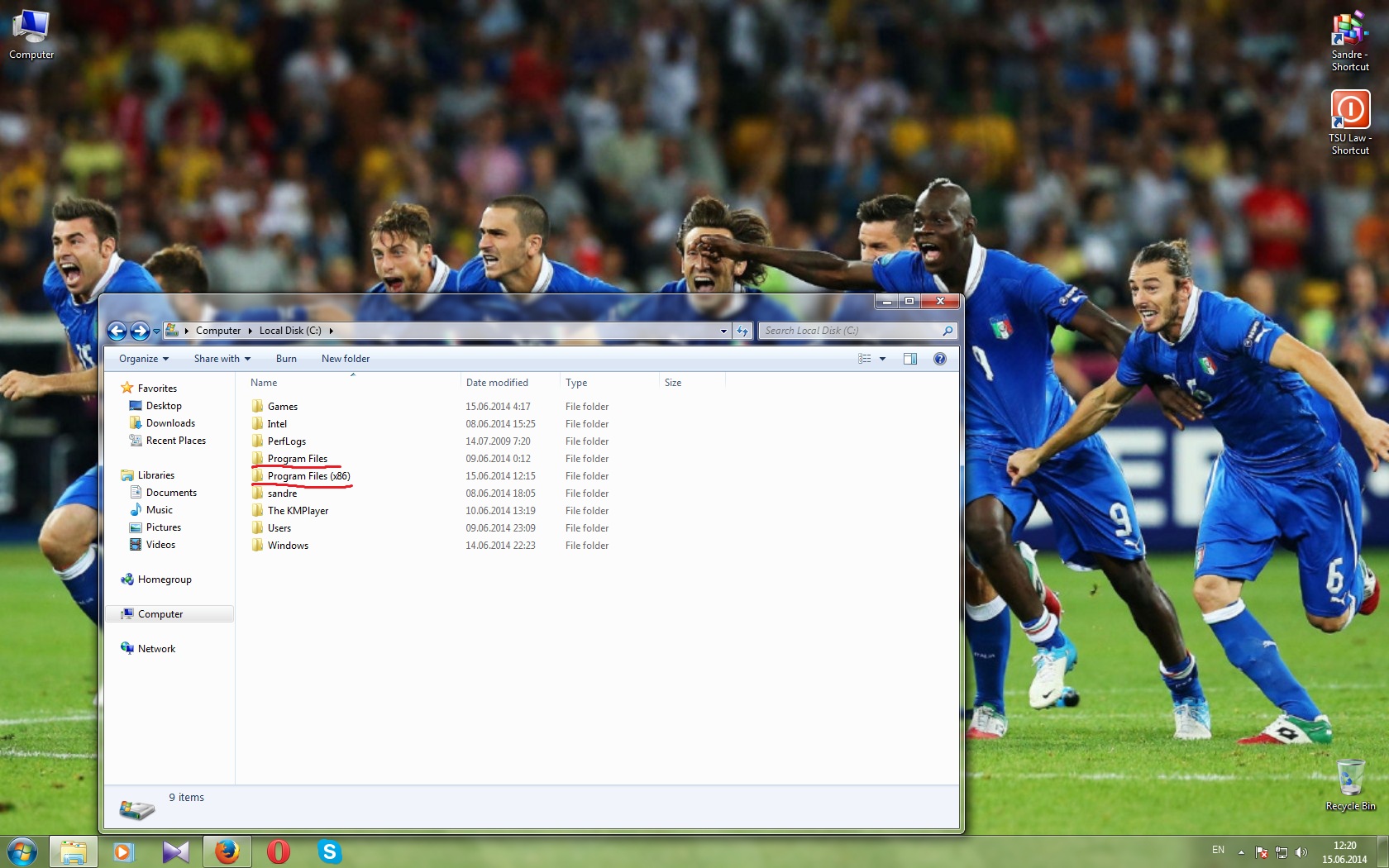Switch to Firefox on the taskbar

coord(227,851)
